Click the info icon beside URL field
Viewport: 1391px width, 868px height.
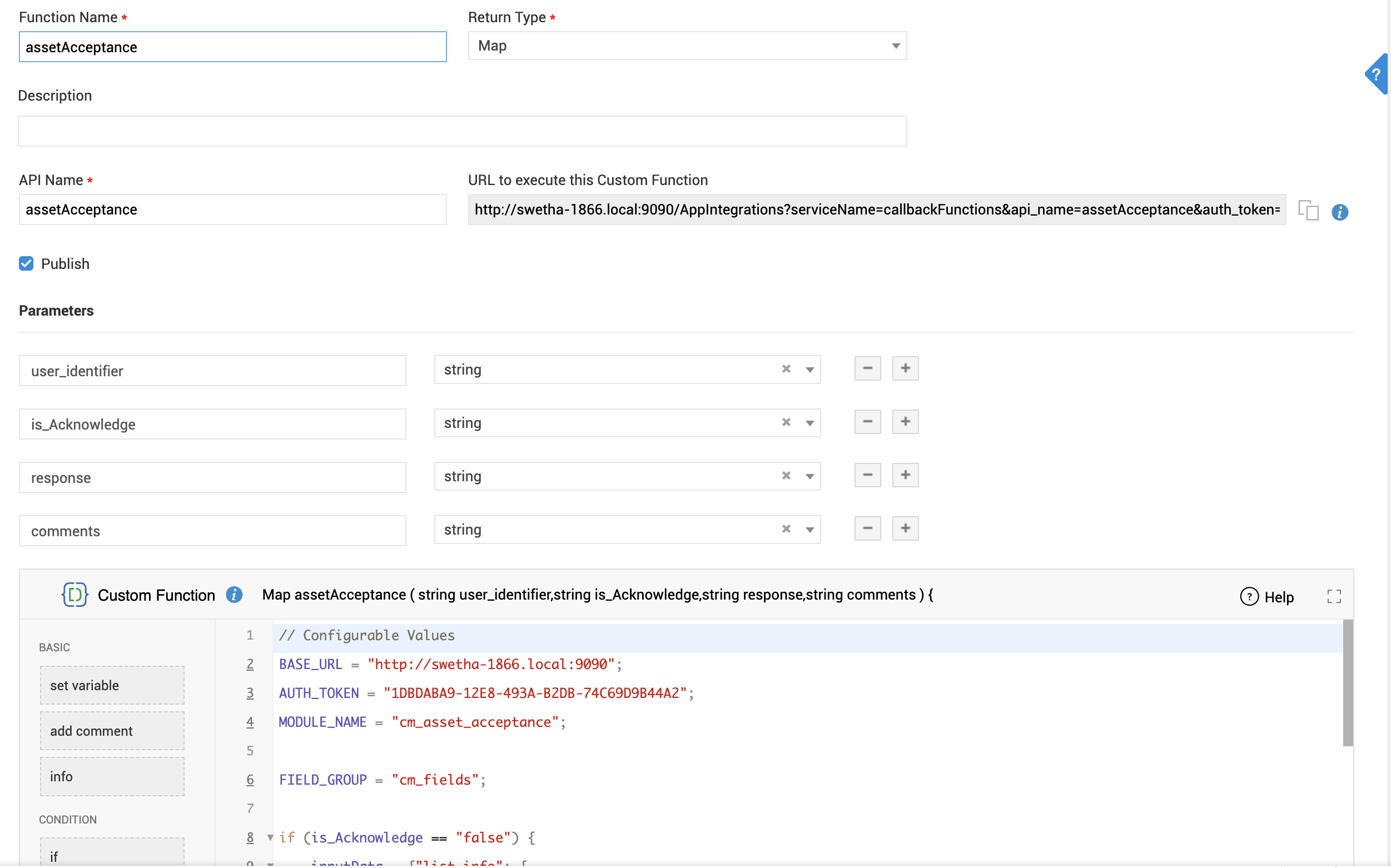click(x=1339, y=212)
